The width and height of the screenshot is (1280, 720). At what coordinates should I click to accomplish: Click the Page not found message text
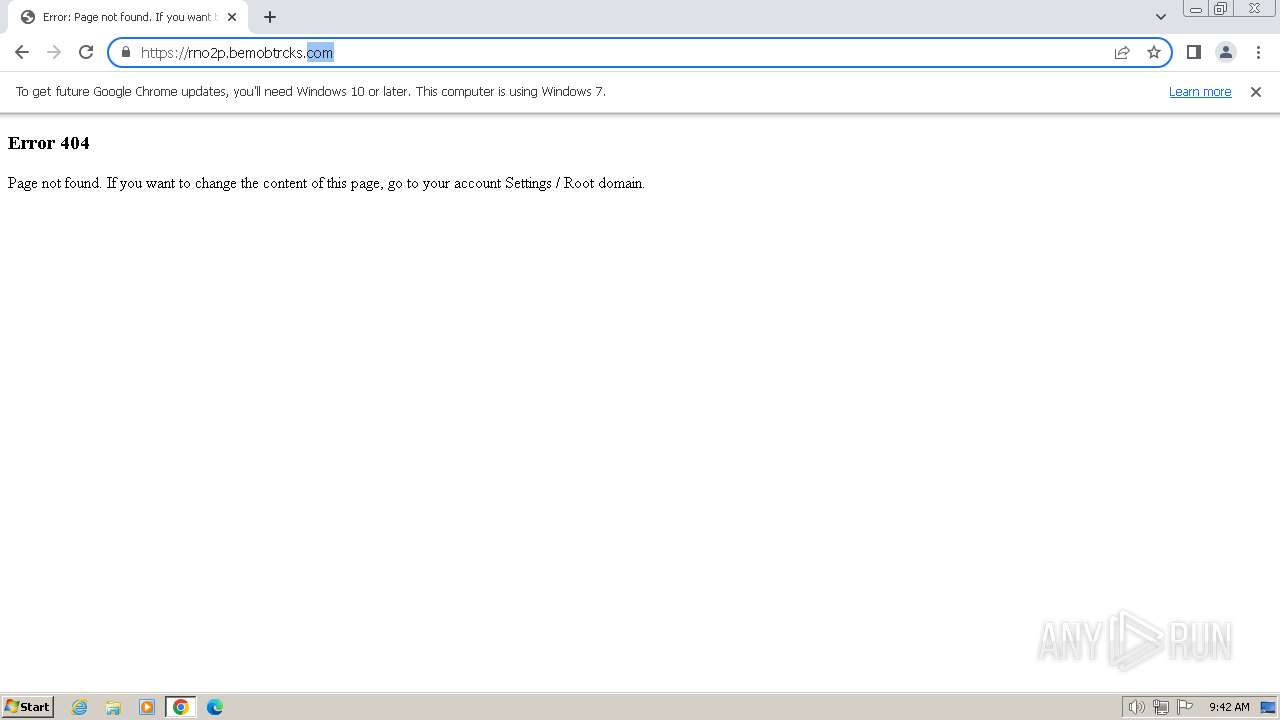pos(326,183)
